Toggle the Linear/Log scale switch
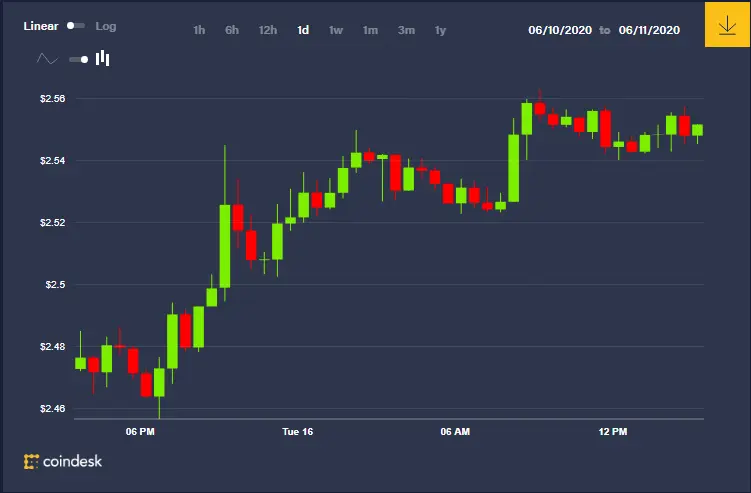Image resolution: width=751 pixels, height=493 pixels. (76, 26)
